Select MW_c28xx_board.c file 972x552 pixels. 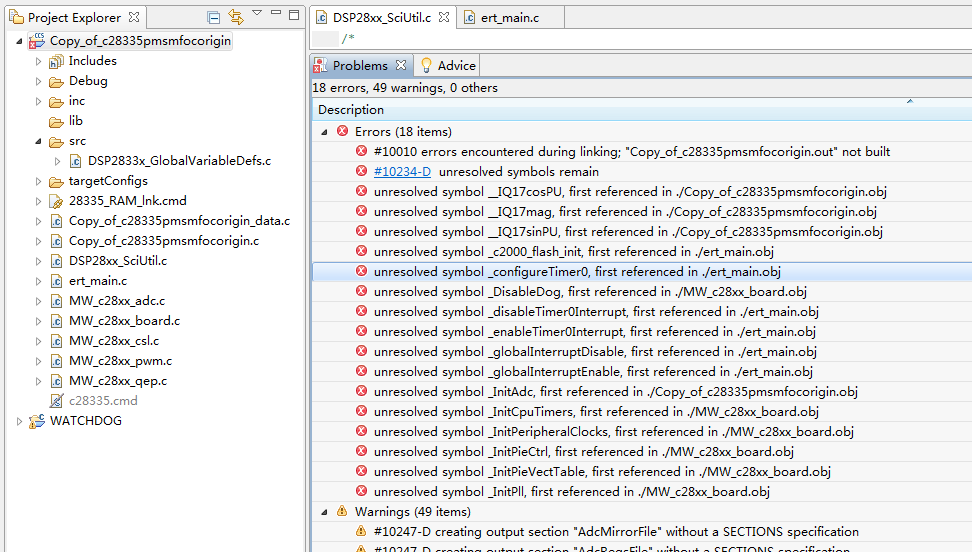click(x=124, y=321)
